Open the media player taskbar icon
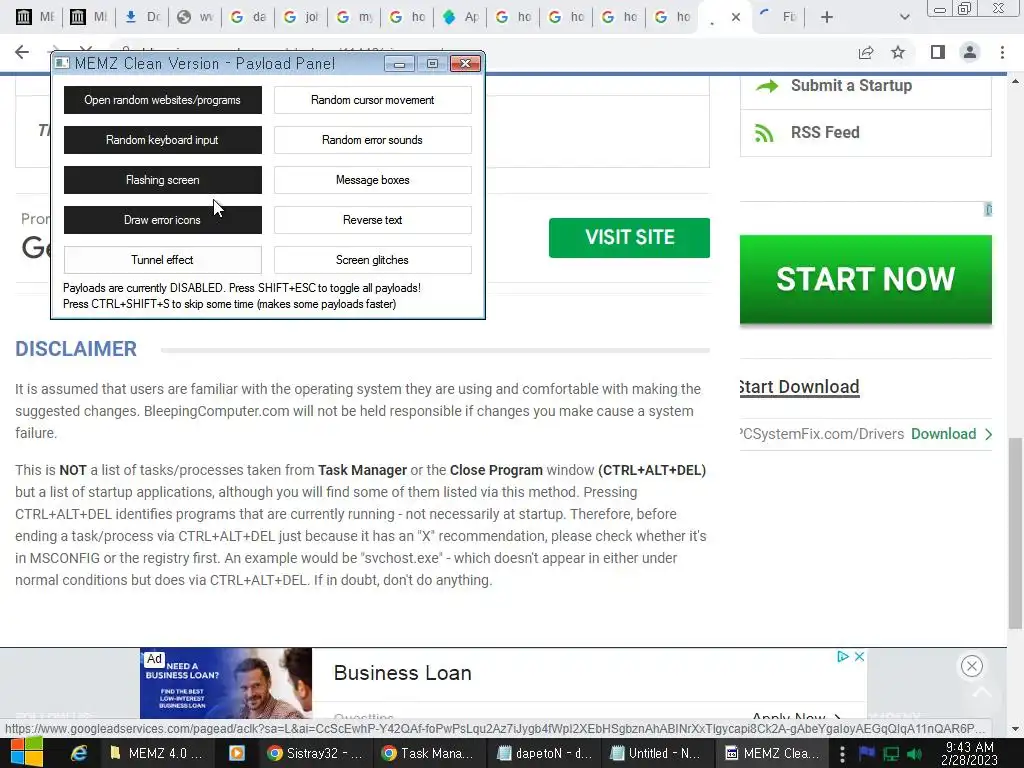1024x768 pixels. [x=236, y=753]
